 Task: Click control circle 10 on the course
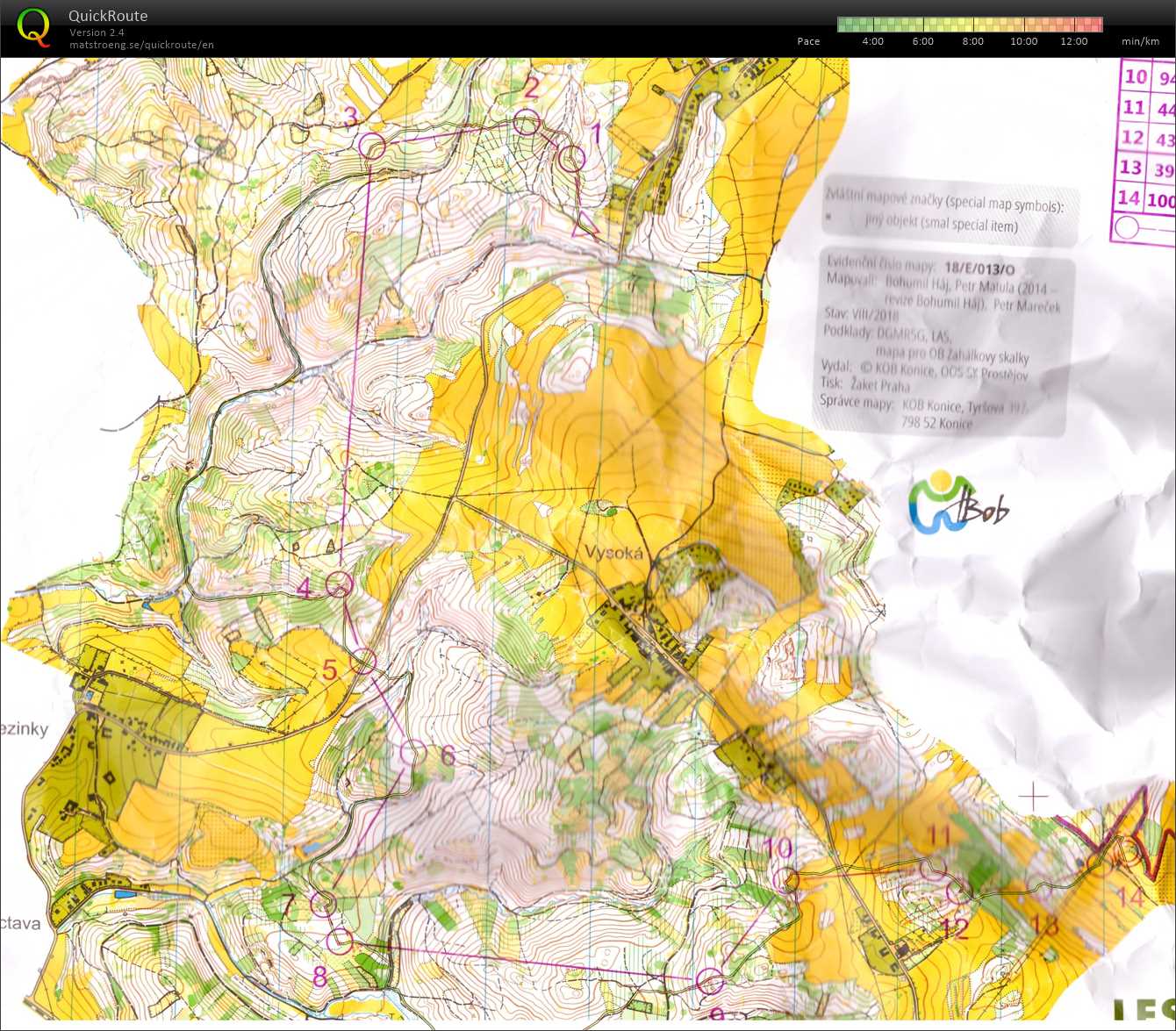(788, 879)
